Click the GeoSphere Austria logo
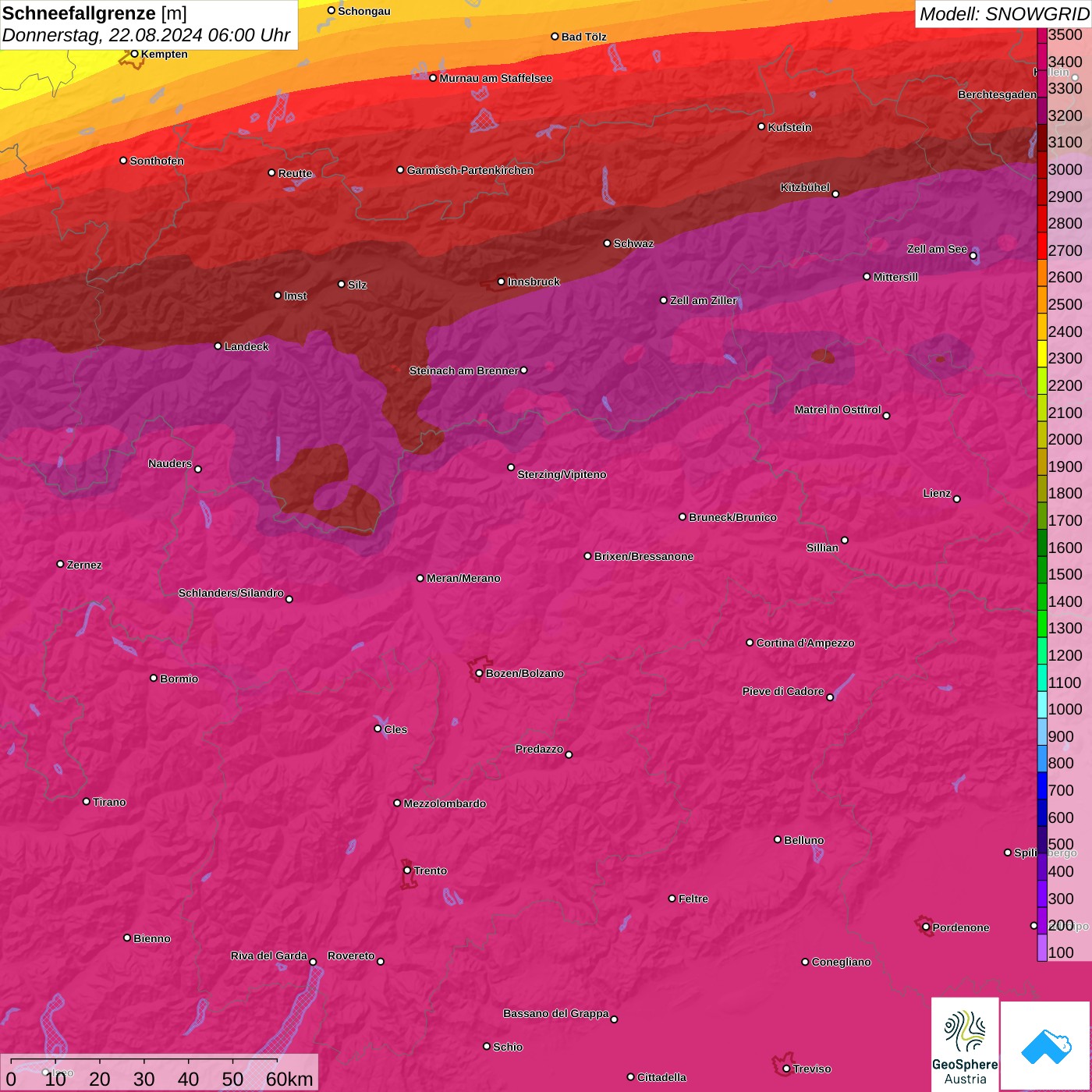 tap(965, 1045)
